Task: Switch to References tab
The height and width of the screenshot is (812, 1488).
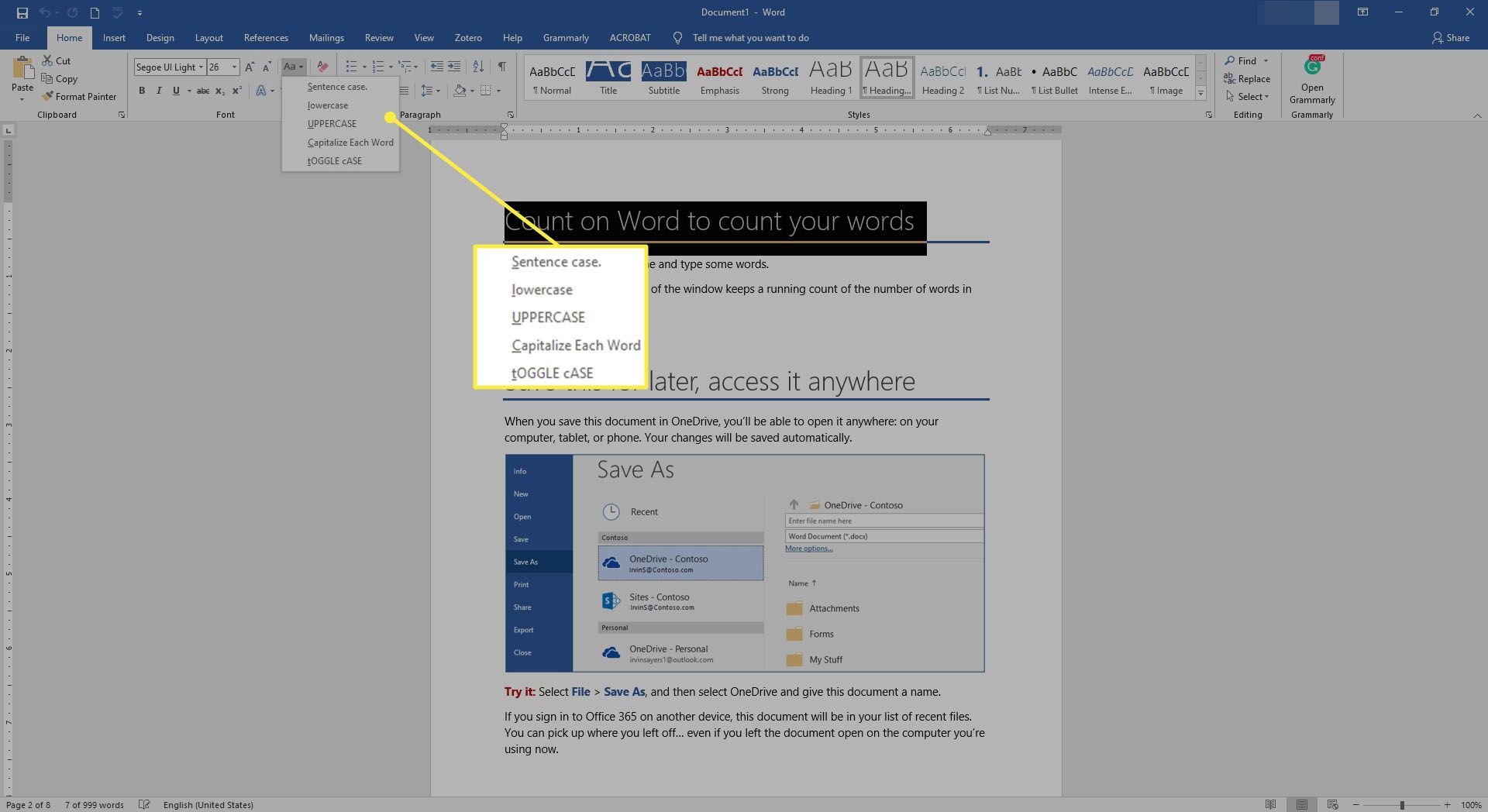Action: point(266,37)
